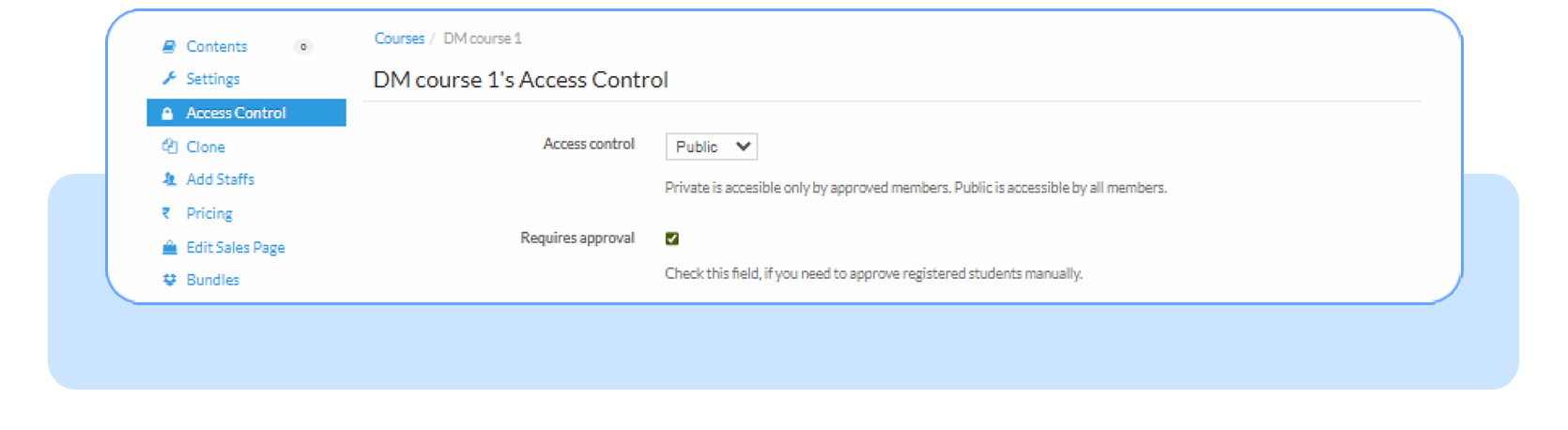Click the Contents count badge

[303, 47]
